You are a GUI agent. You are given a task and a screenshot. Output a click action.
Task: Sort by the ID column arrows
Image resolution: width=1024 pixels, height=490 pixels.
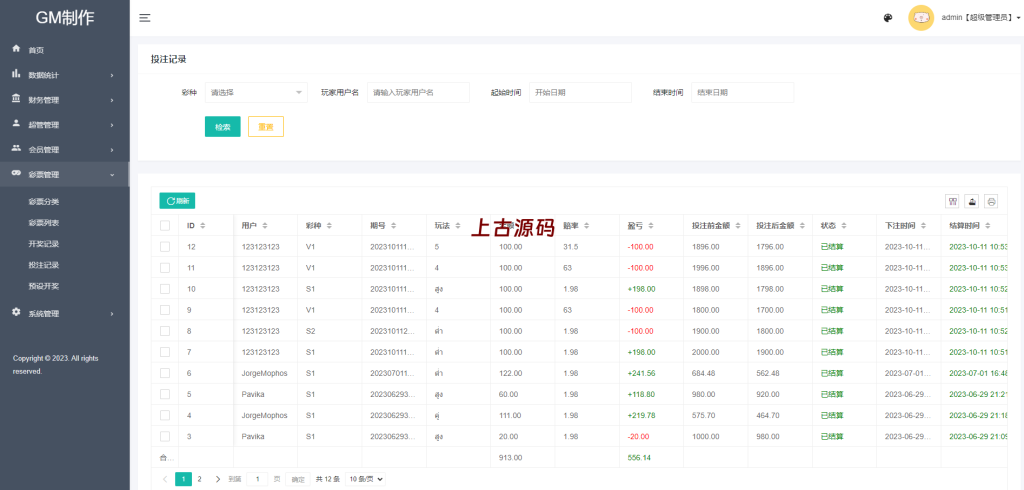coord(202,225)
